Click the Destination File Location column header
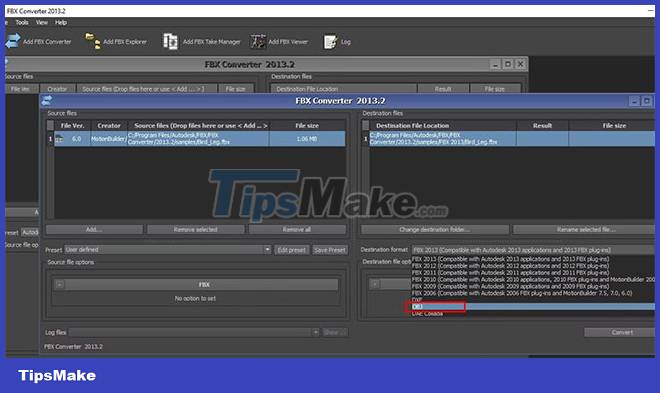Image resolution: width=660 pixels, height=393 pixels. click(x=443, y=125)
